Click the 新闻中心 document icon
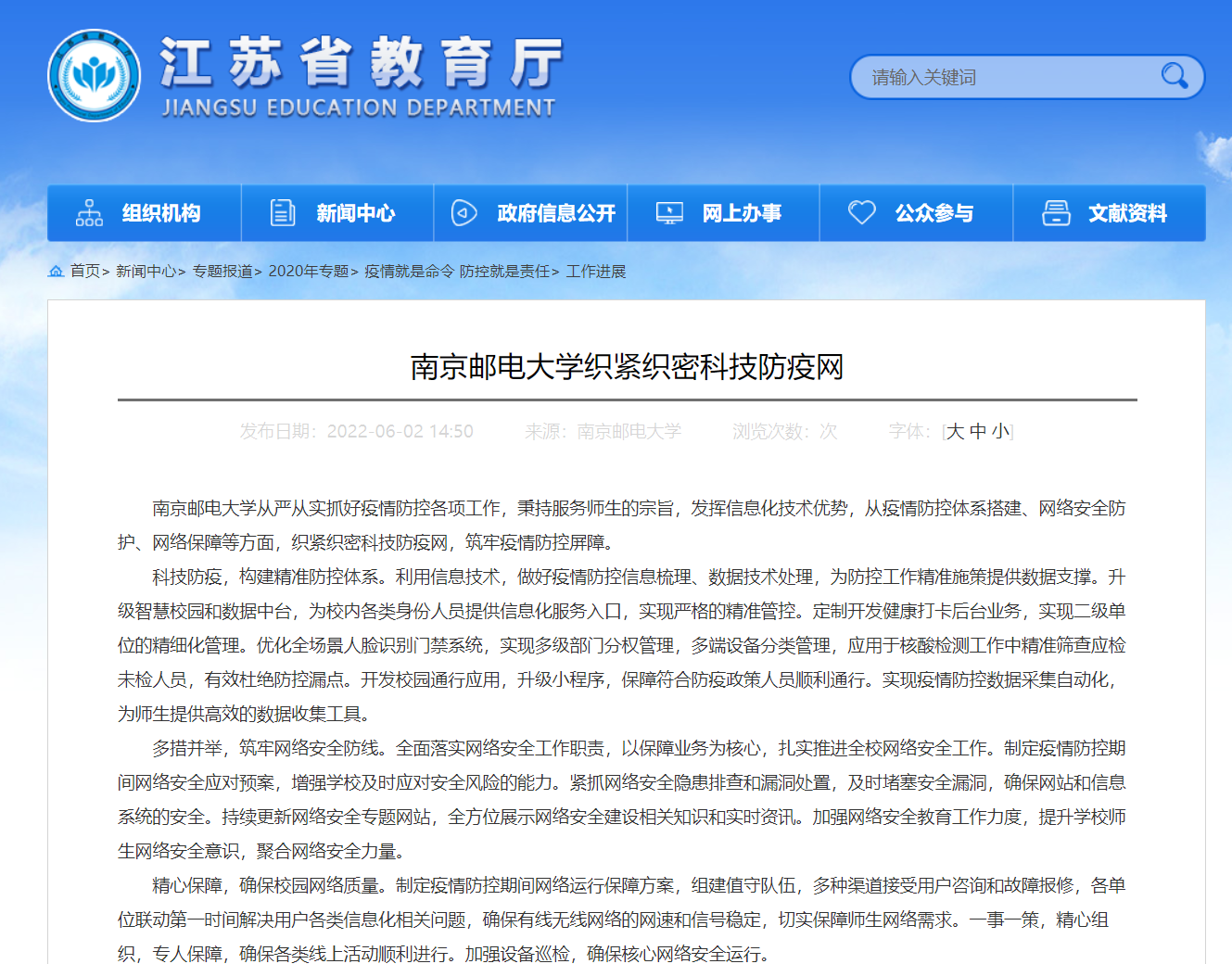 pos(282,213)
